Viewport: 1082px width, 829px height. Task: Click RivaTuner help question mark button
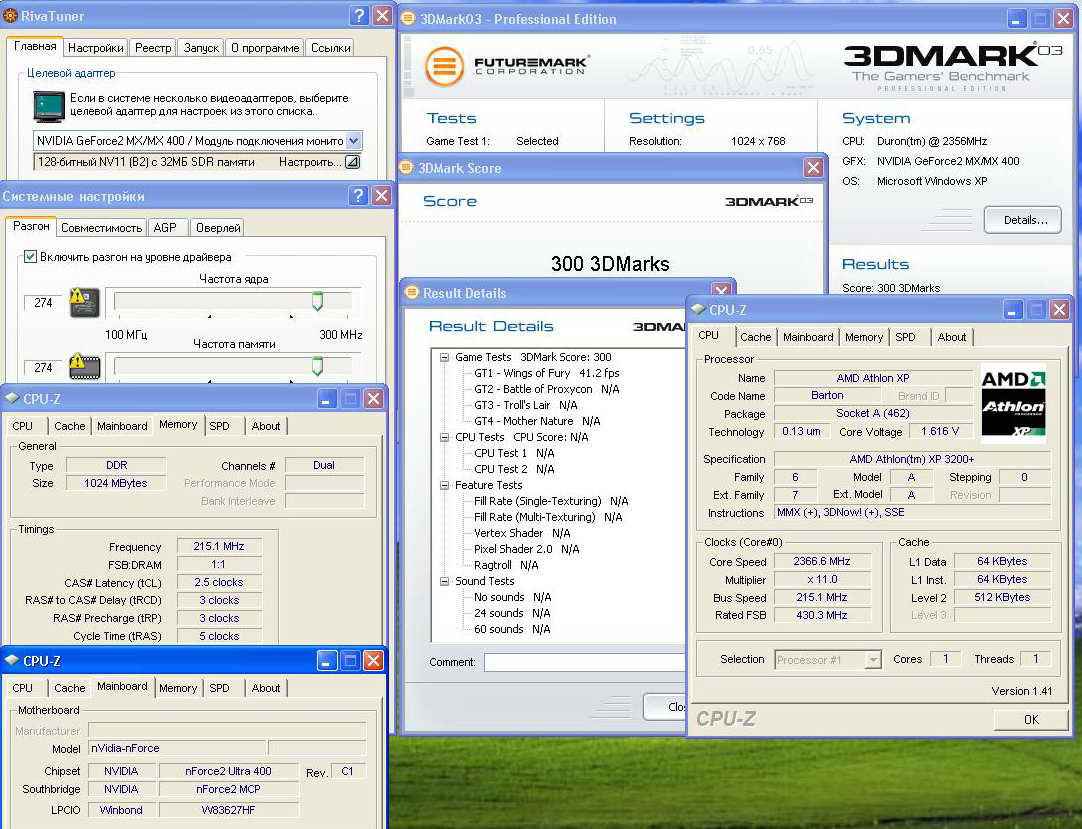359,15
